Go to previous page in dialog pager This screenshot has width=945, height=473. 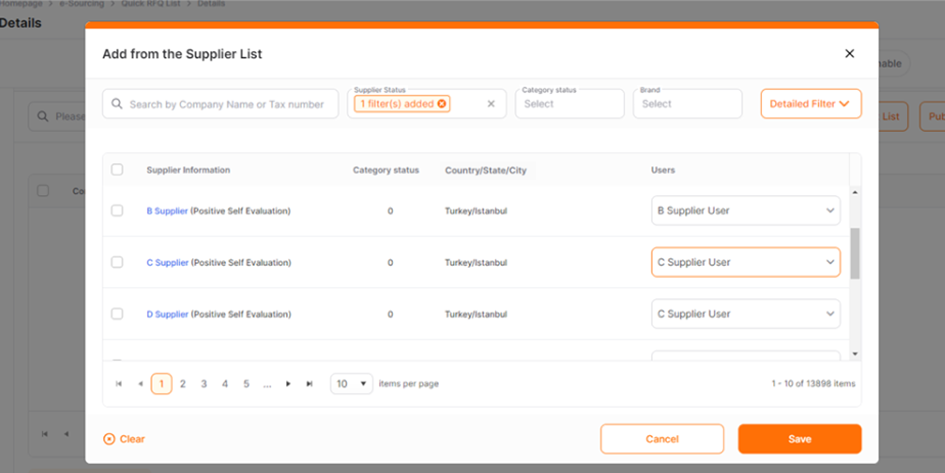click(x=140, y=384)
